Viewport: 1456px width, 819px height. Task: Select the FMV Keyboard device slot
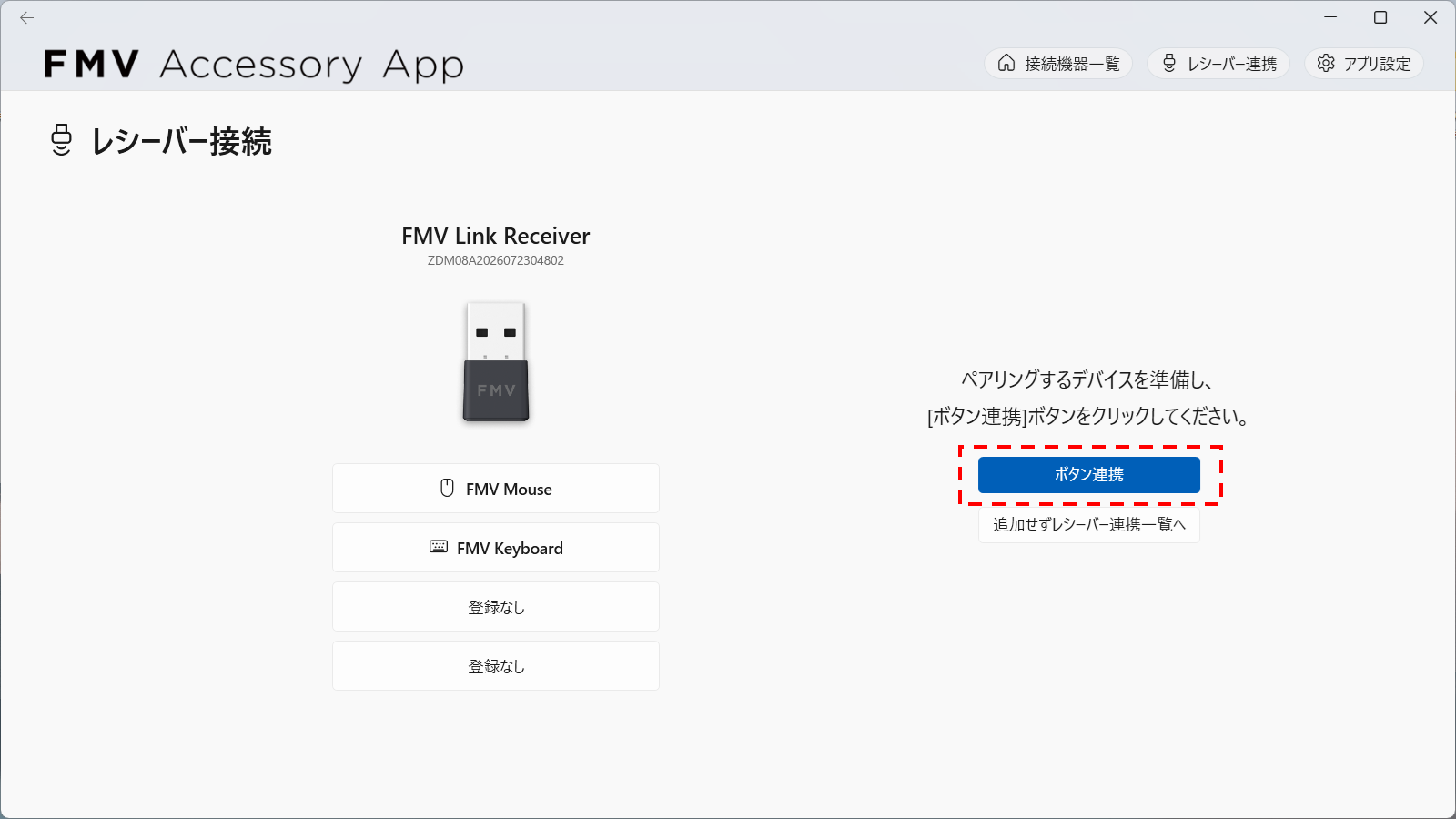(496, 548)
